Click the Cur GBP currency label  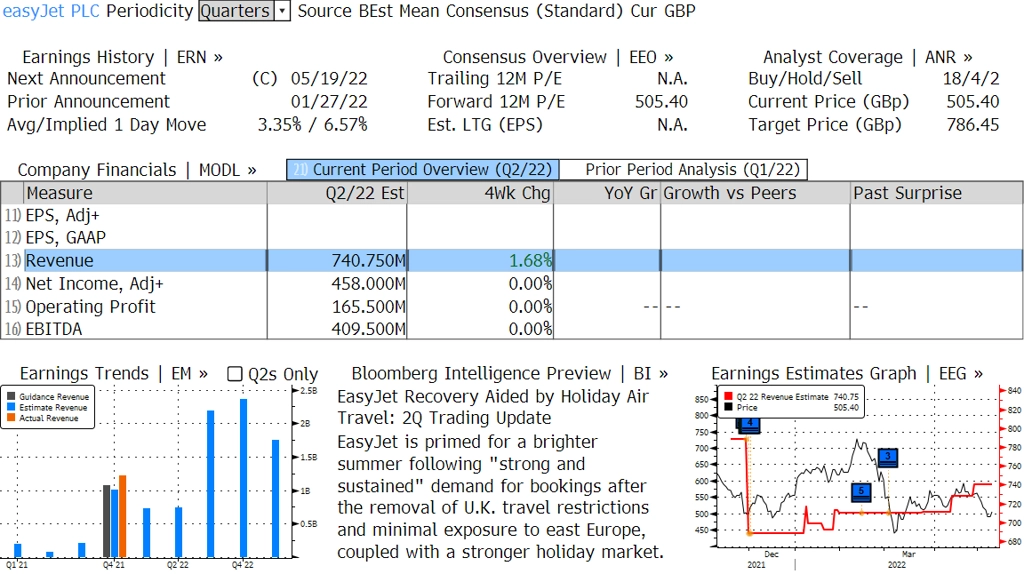[x=663, y=11]
